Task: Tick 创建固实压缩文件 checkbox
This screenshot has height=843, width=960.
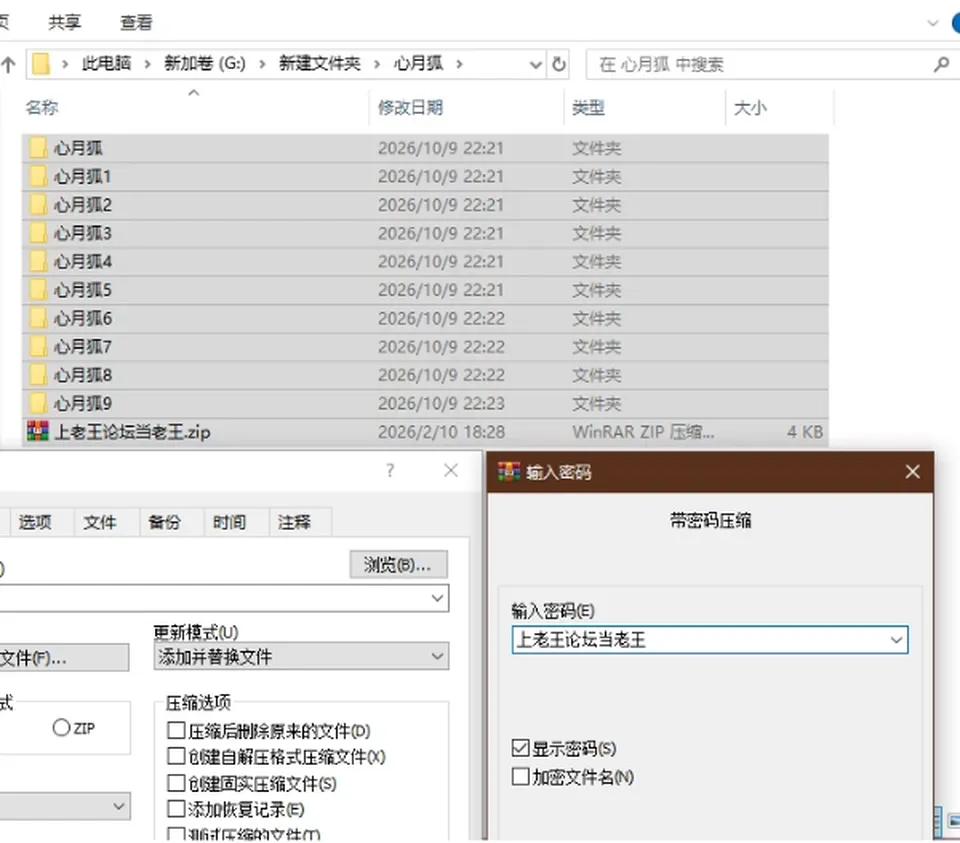Action: click(x=176, y=783)
